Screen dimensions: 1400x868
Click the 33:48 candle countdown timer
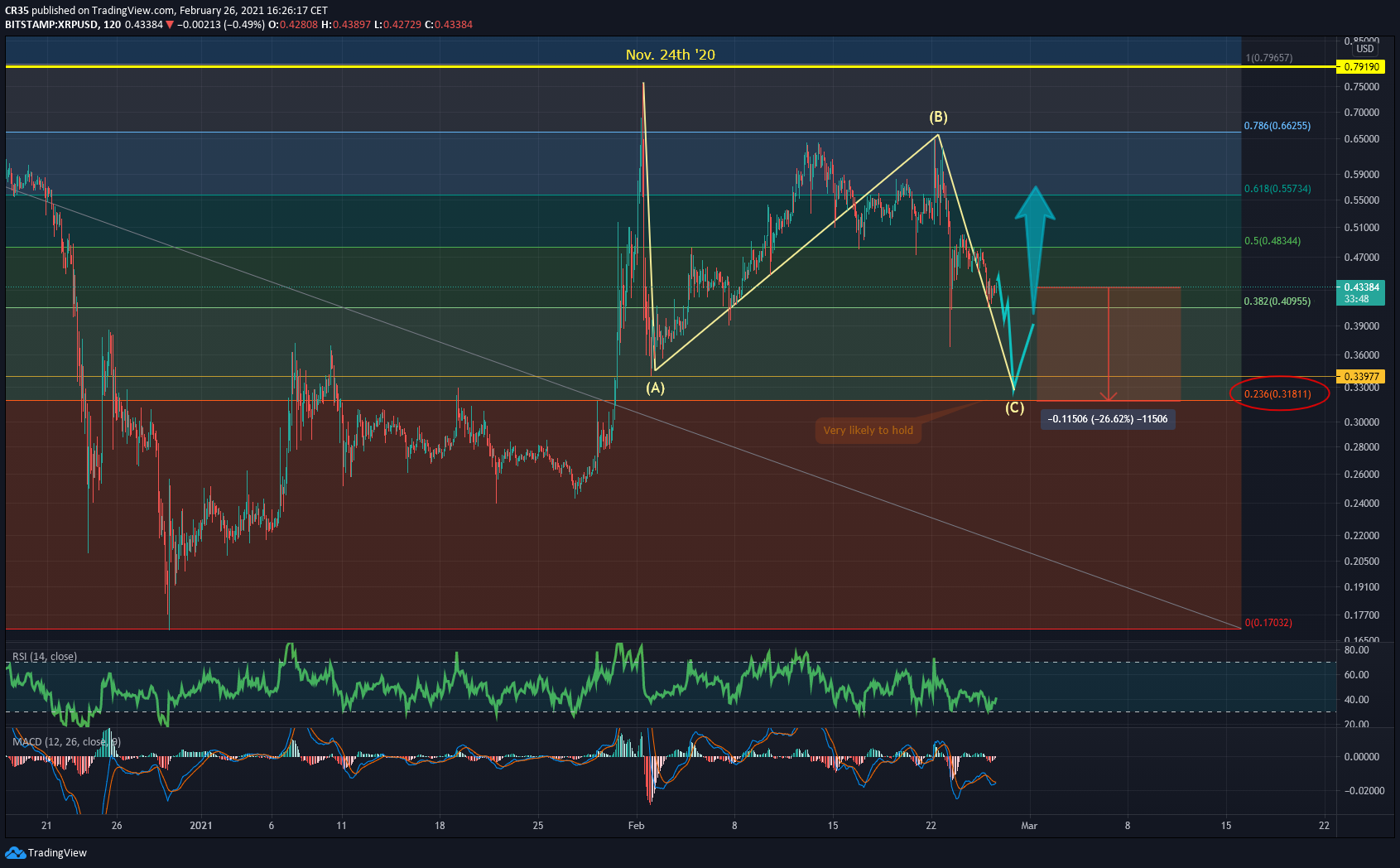pos(1356,299)
